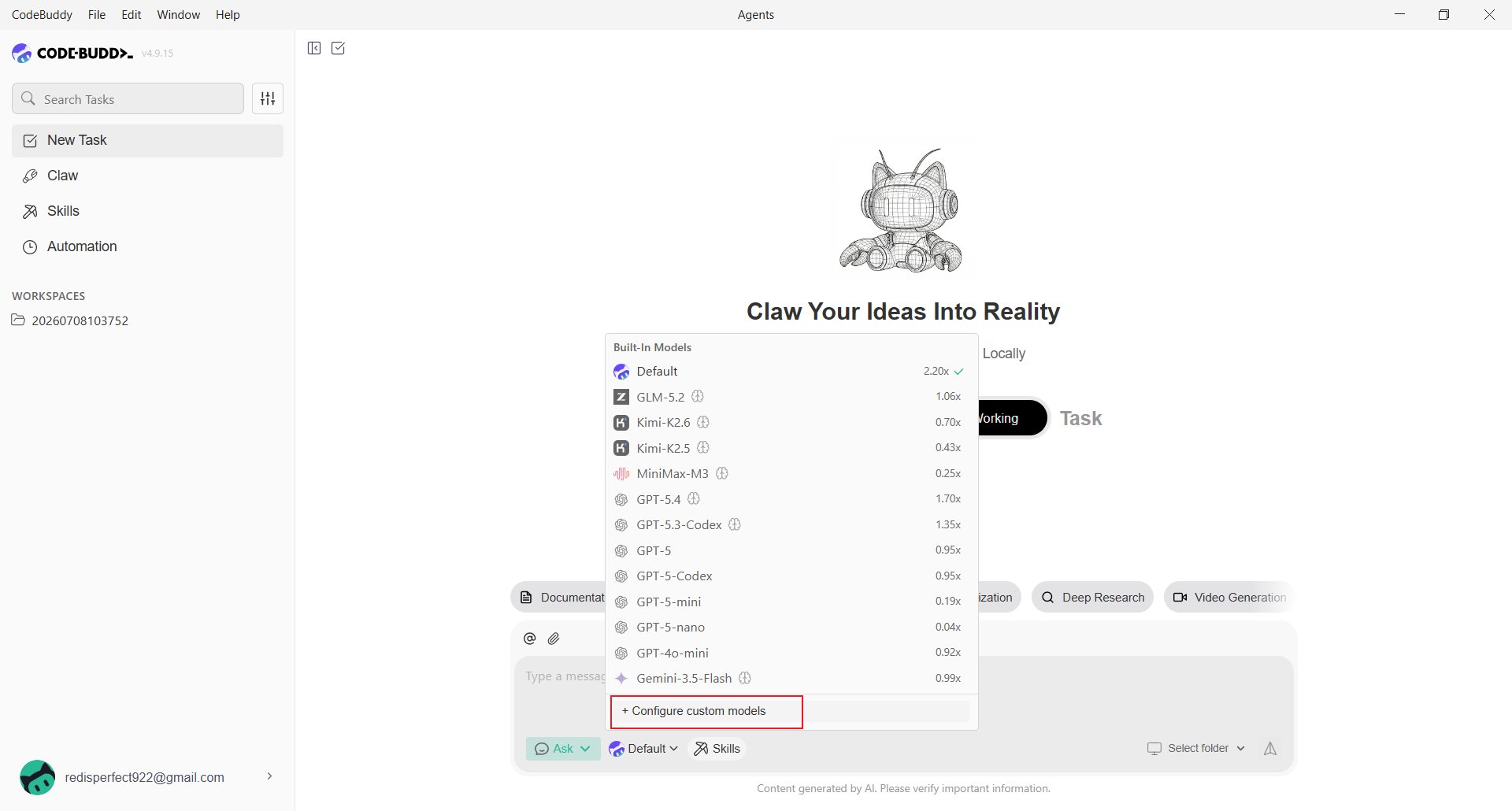This screenshot has height=811, width=1512.
Task: Click the Documentation suggestion chip
Action: [558, 598]
